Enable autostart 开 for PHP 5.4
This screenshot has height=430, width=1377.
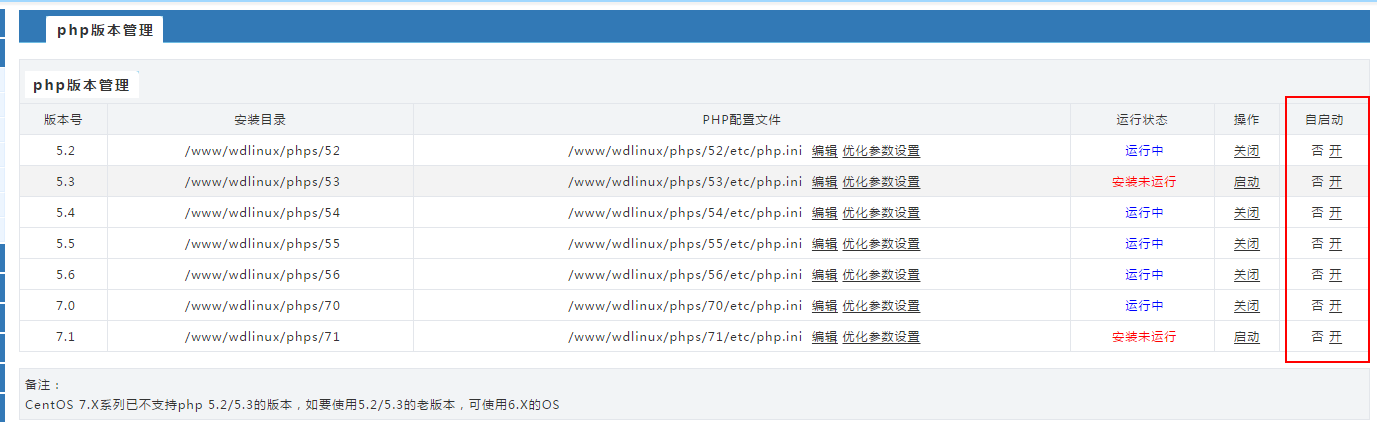(x=1335, y=213)
